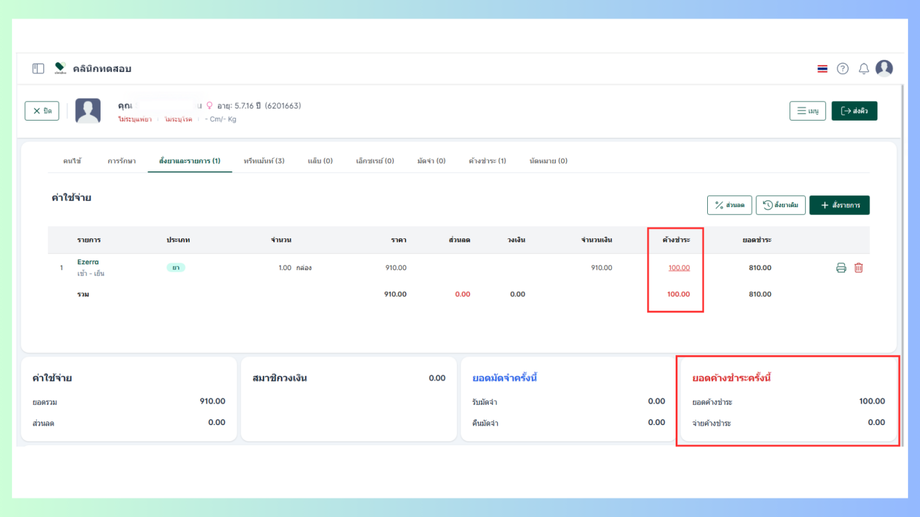Open the เมนู hamburger menu button

807,111
